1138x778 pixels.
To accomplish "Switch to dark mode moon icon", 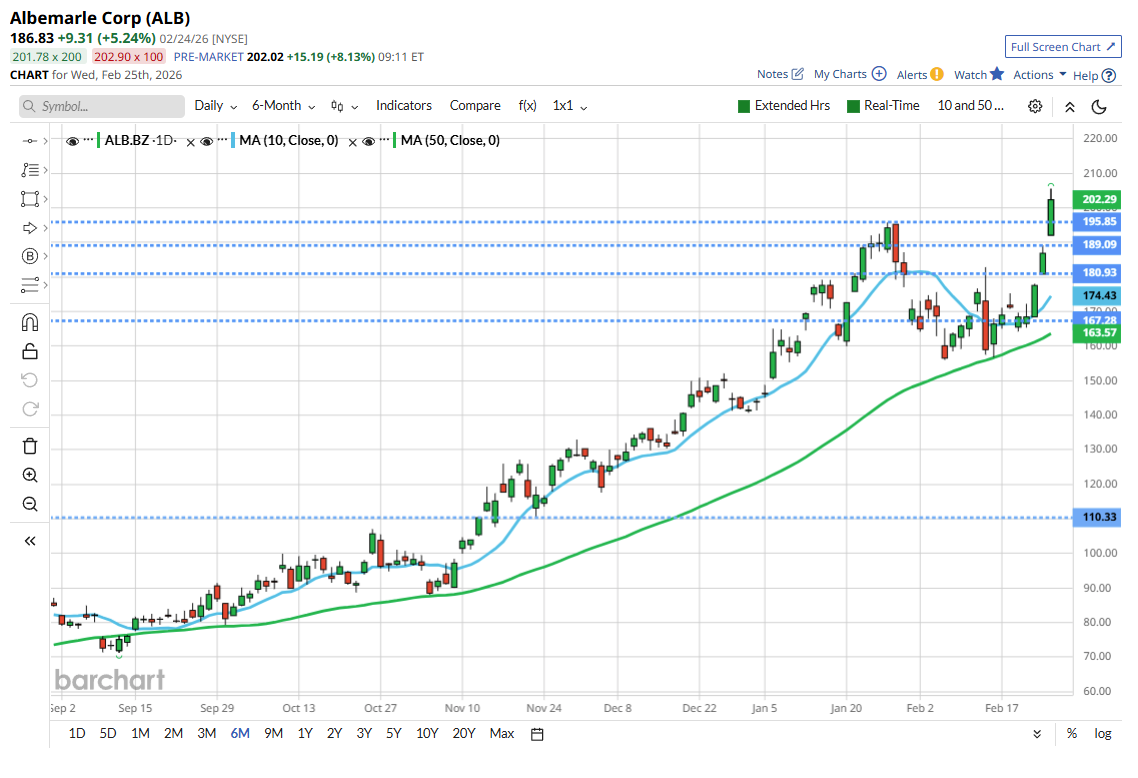I will 1099,106.
